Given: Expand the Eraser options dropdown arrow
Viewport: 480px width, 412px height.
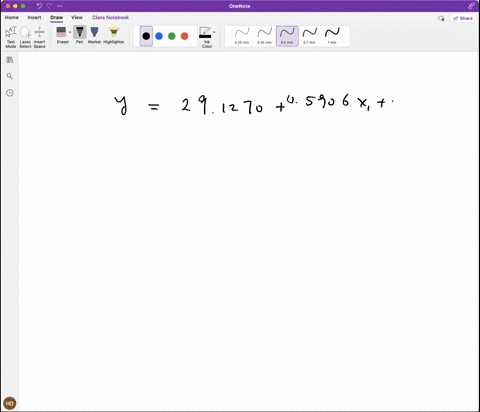Looking at the screenshot, I should [x=70, y=32].
